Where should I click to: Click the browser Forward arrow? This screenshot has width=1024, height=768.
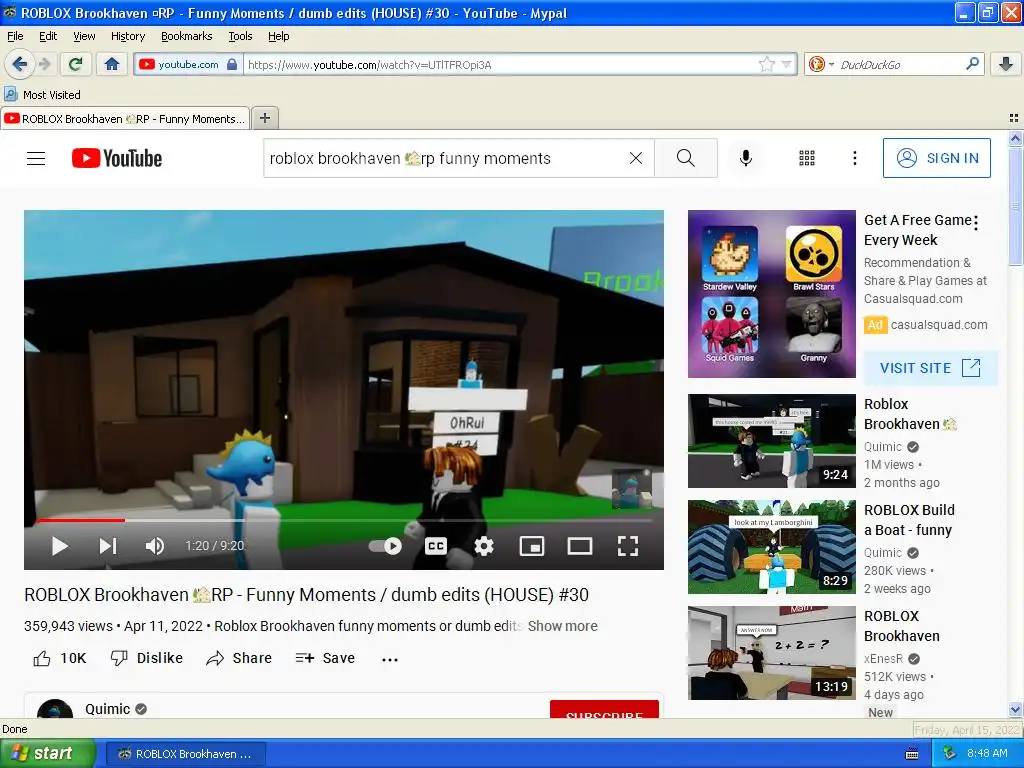tap(44, 64)
